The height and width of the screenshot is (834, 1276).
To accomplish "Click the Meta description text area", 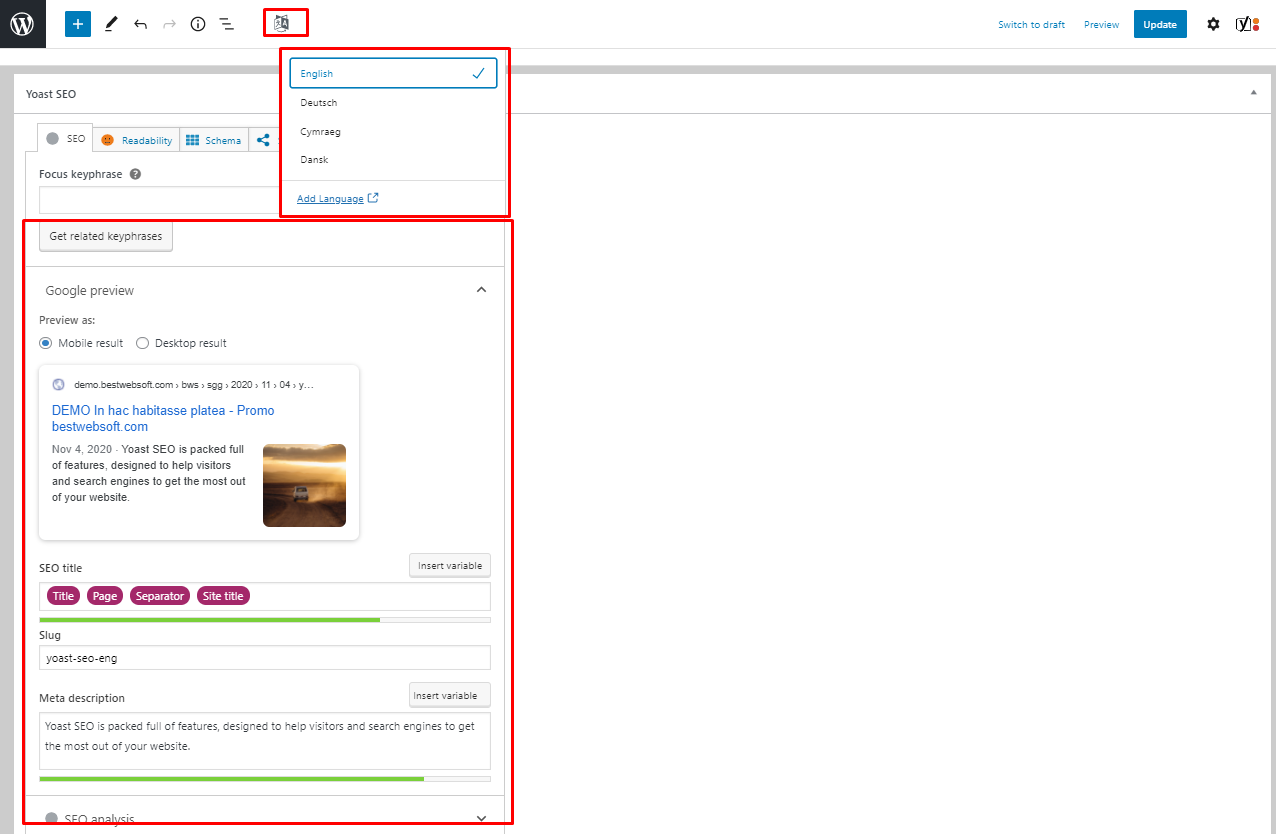I will point(265,741).
